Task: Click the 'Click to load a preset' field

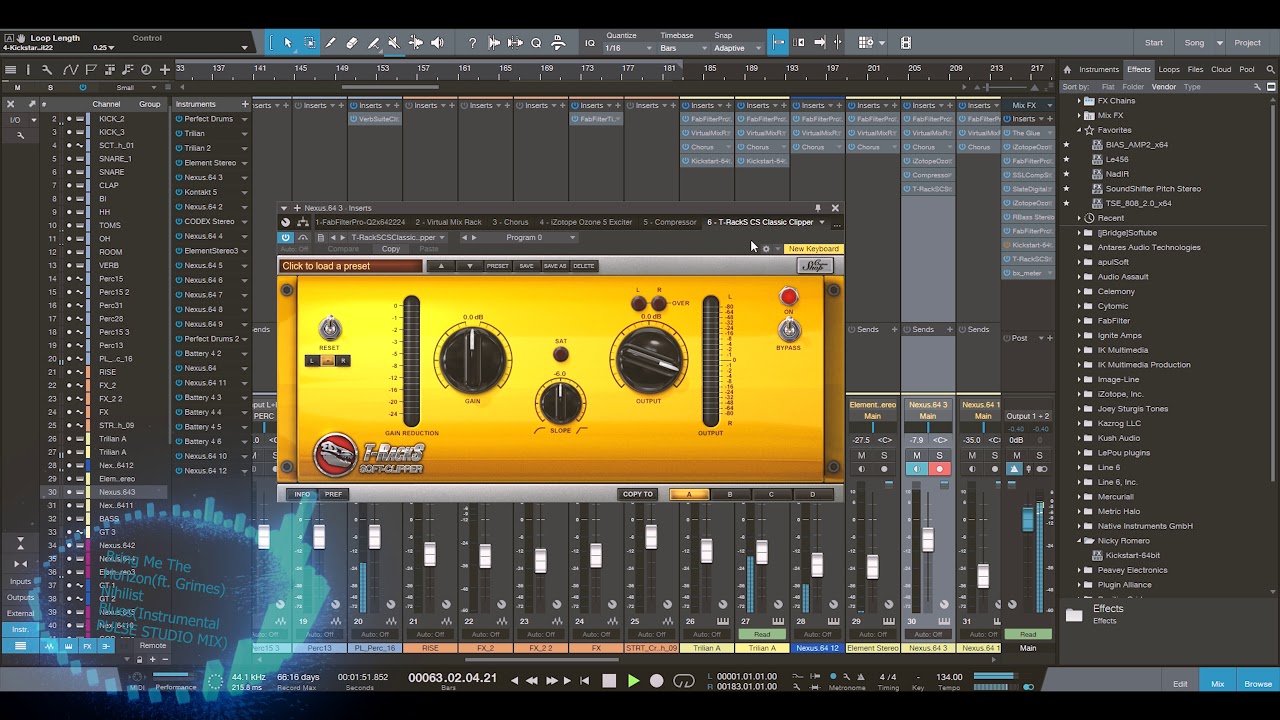Action: (350, 266)
